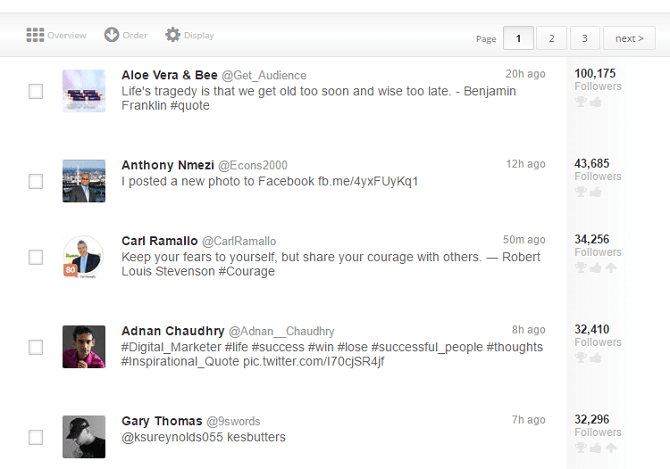Click thumbs-up icon for Carl Ramallo
The image size is (670, 469).
pos(595,268)
